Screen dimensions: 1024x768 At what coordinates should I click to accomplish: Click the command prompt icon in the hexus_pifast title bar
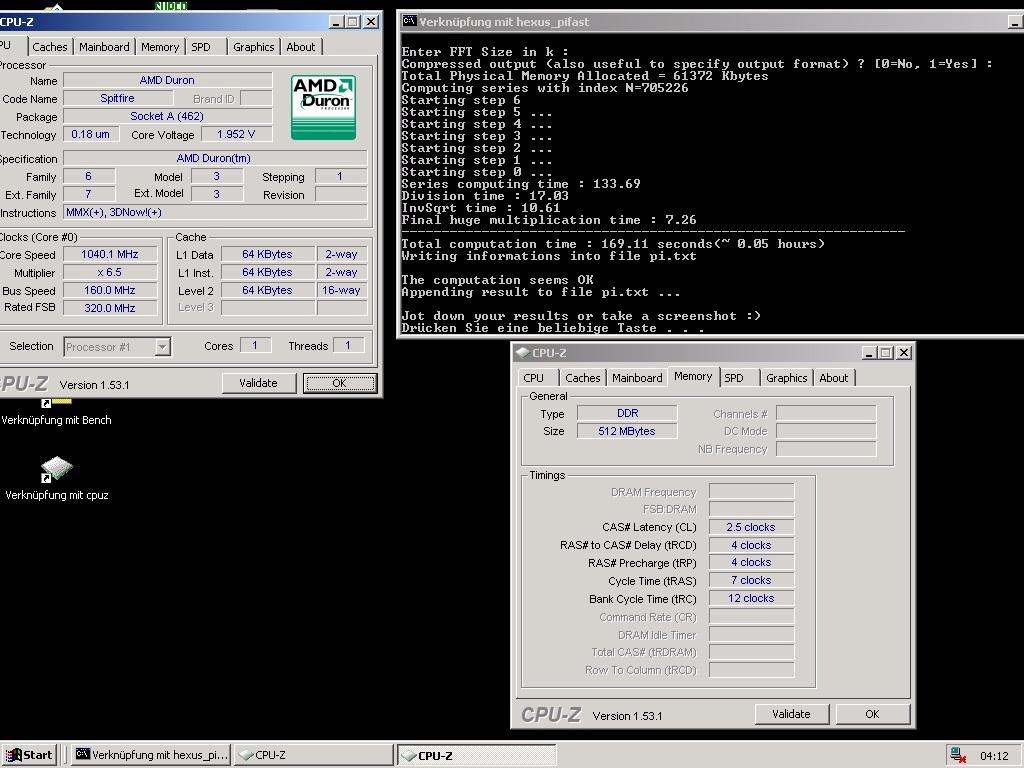(409, 21)
